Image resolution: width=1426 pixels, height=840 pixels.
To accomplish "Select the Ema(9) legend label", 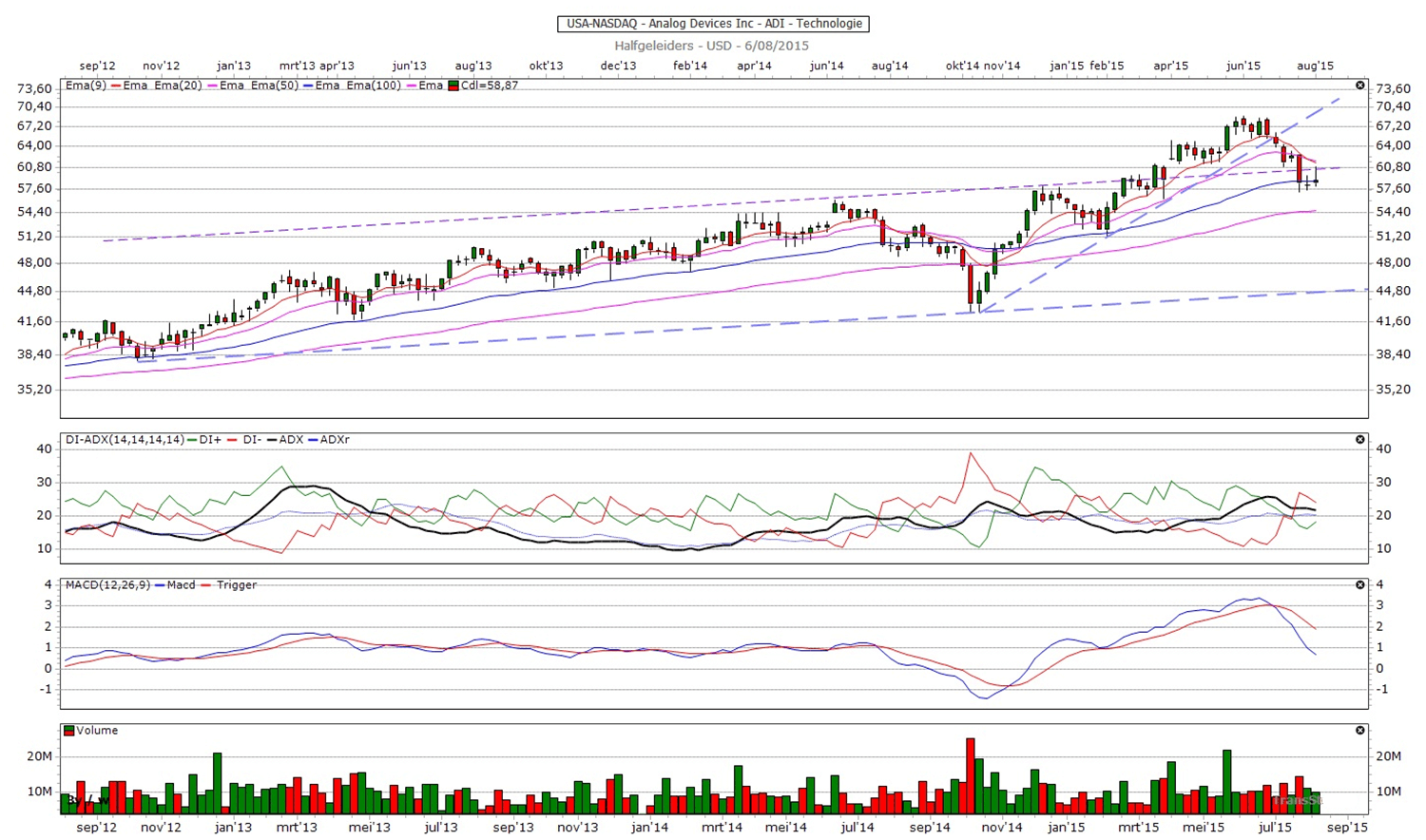I will pyautogui.click(x=86, y=86).
